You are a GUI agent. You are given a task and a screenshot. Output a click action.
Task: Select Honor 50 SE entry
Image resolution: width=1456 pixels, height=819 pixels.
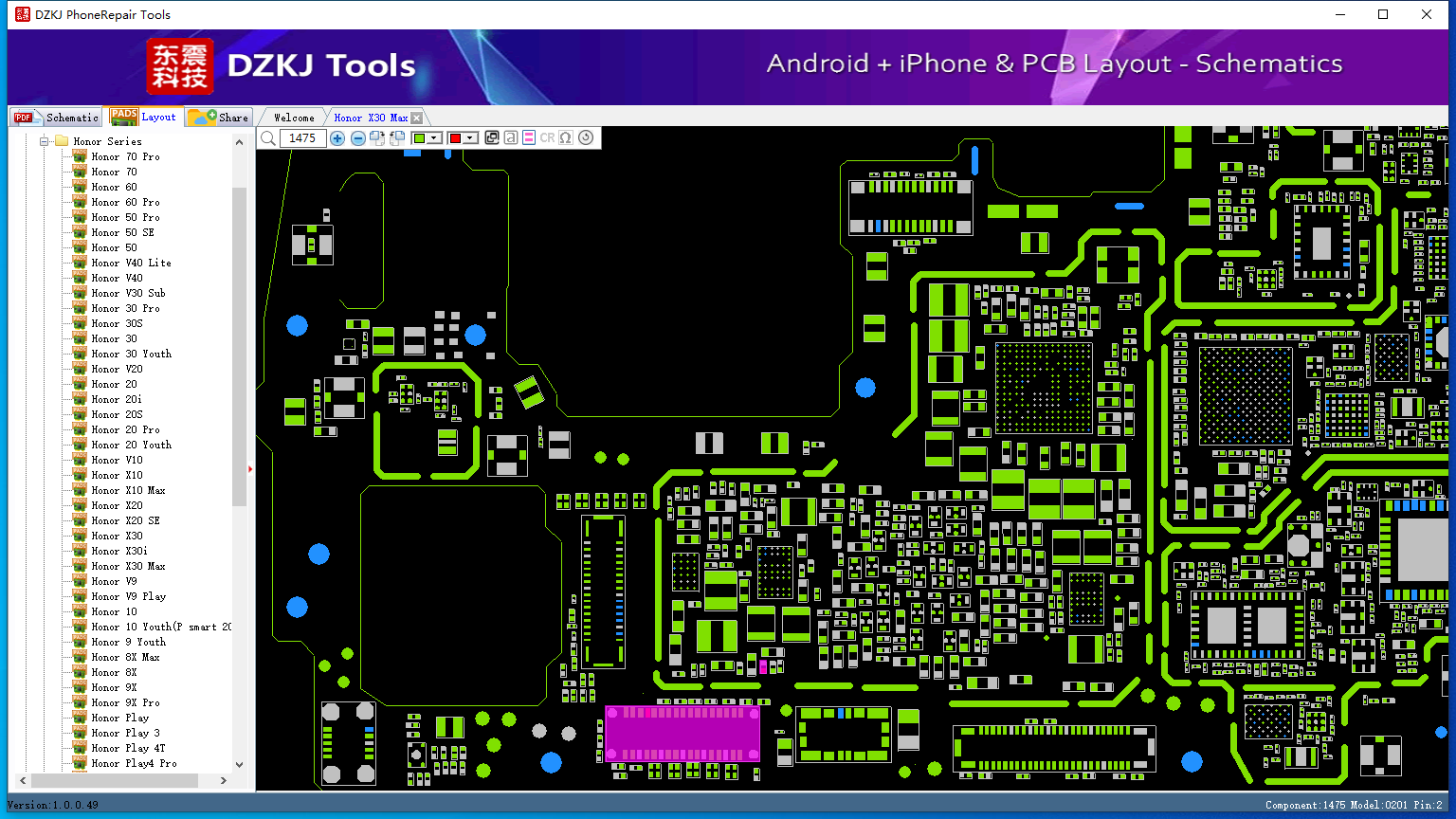(122, 232)
